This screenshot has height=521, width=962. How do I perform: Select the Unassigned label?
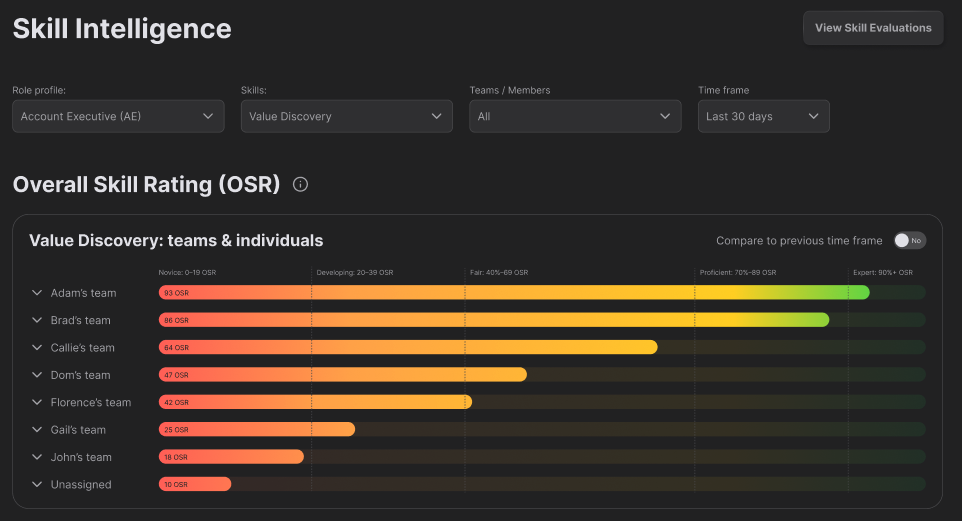(81, 484)
